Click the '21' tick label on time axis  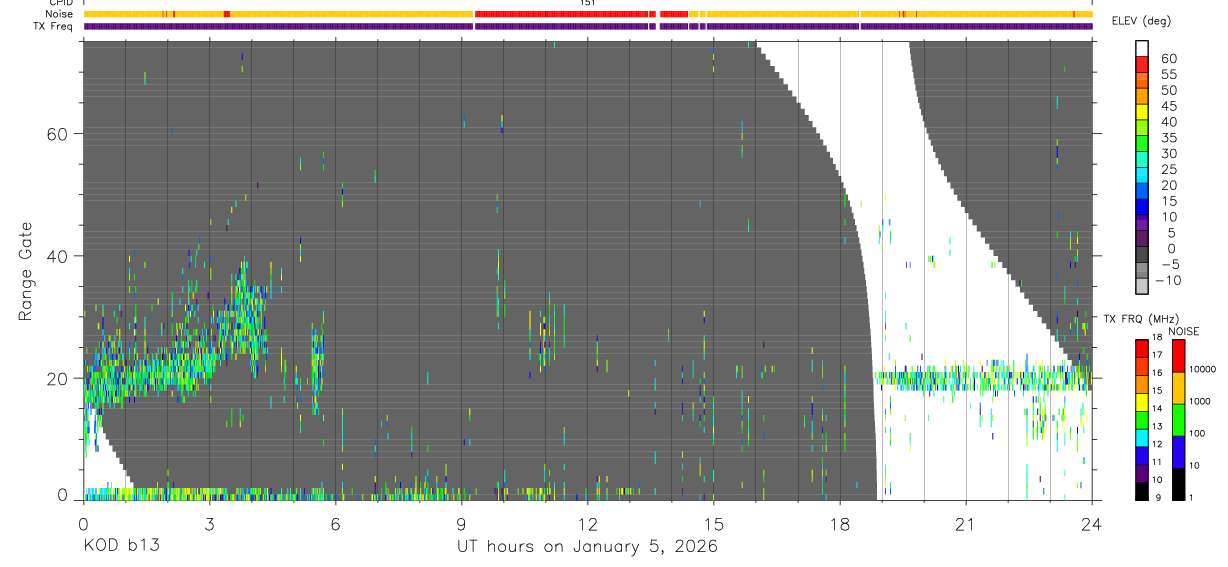click(x=966, y=523)
